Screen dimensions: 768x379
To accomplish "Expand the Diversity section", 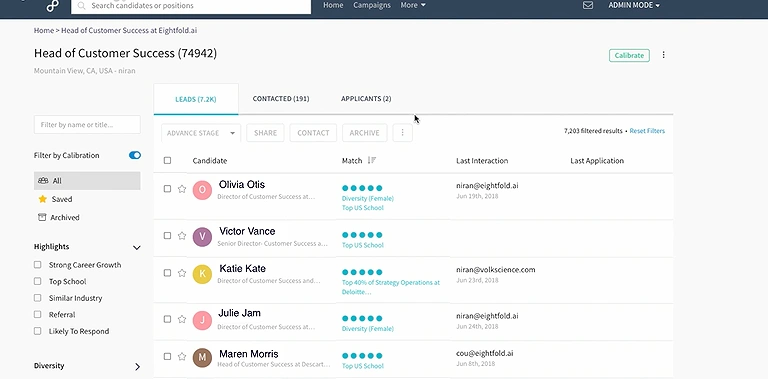I will click(x=137, y=366).
